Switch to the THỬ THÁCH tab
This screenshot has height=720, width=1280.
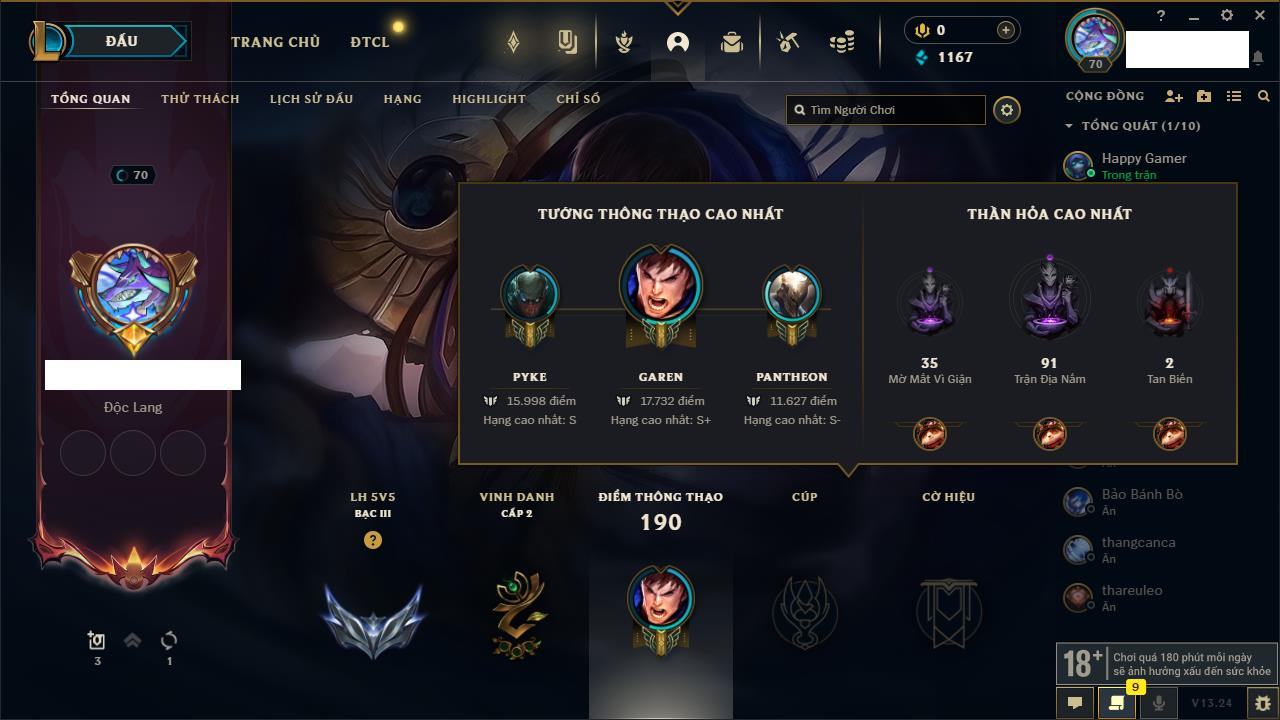point(200,99)
